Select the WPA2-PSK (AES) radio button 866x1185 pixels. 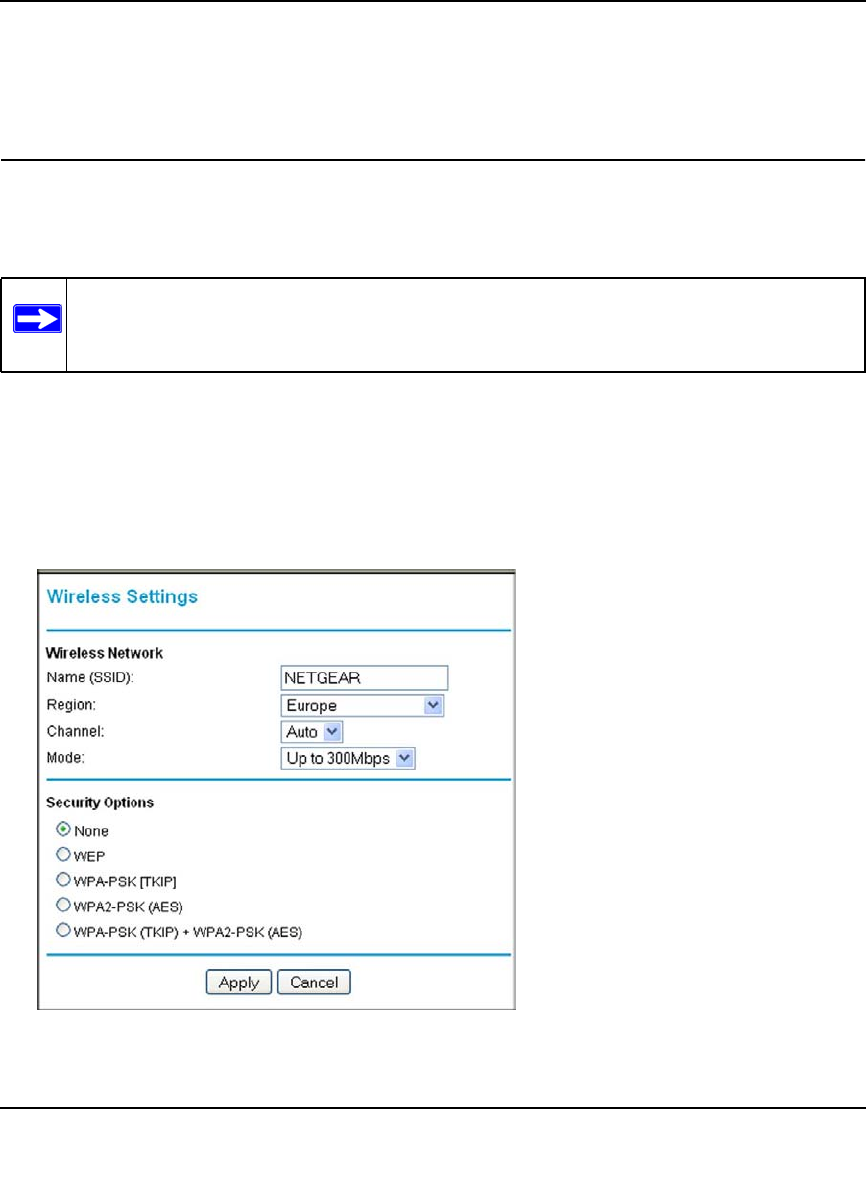point(63,905)
